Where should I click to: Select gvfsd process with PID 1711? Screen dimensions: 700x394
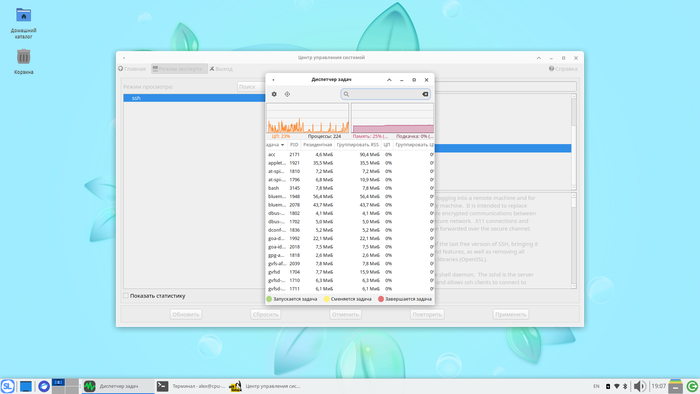[350, 289]
